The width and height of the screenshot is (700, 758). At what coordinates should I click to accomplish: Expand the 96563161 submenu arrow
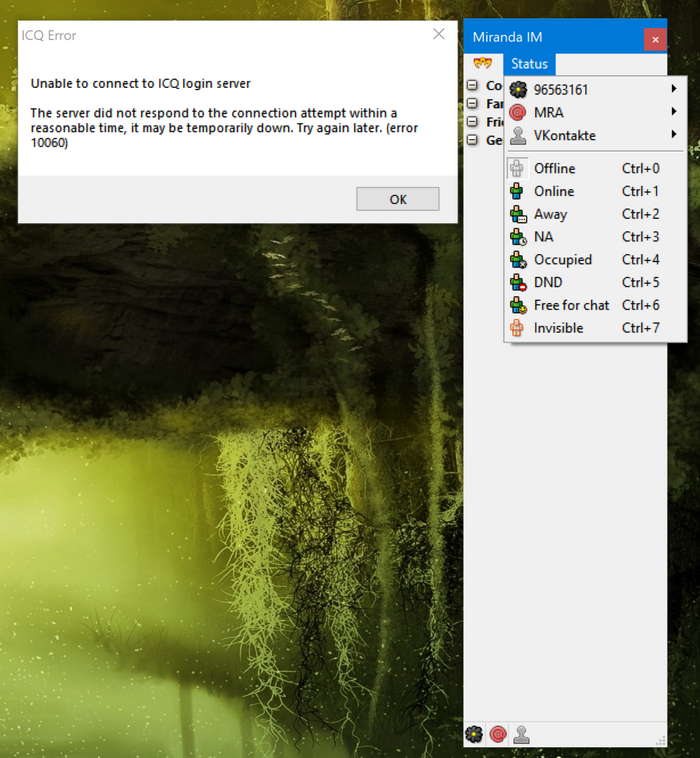(x=674, y=89)
